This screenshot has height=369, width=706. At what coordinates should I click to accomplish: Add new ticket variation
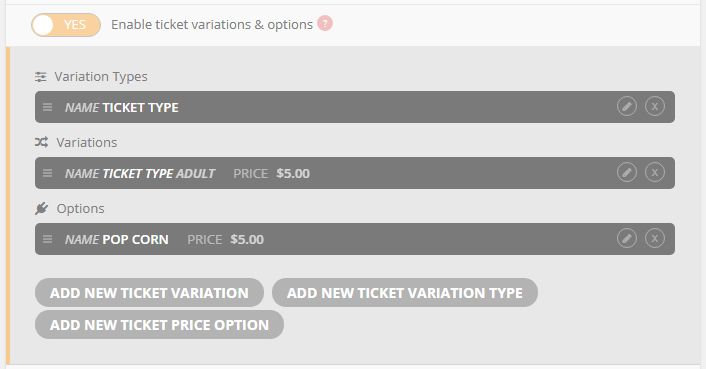149,293
